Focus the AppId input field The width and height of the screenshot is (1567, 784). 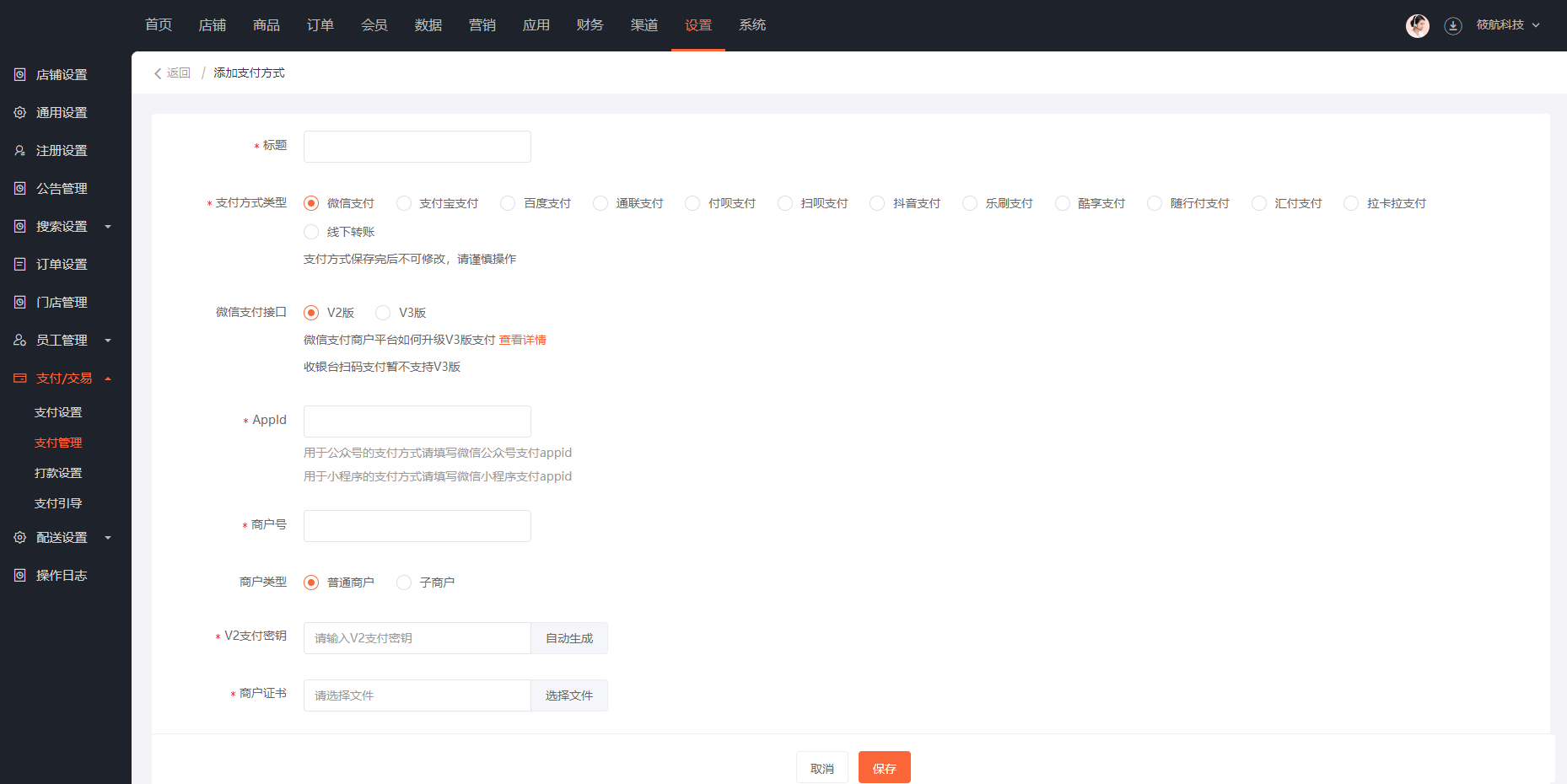click(417, 422)
